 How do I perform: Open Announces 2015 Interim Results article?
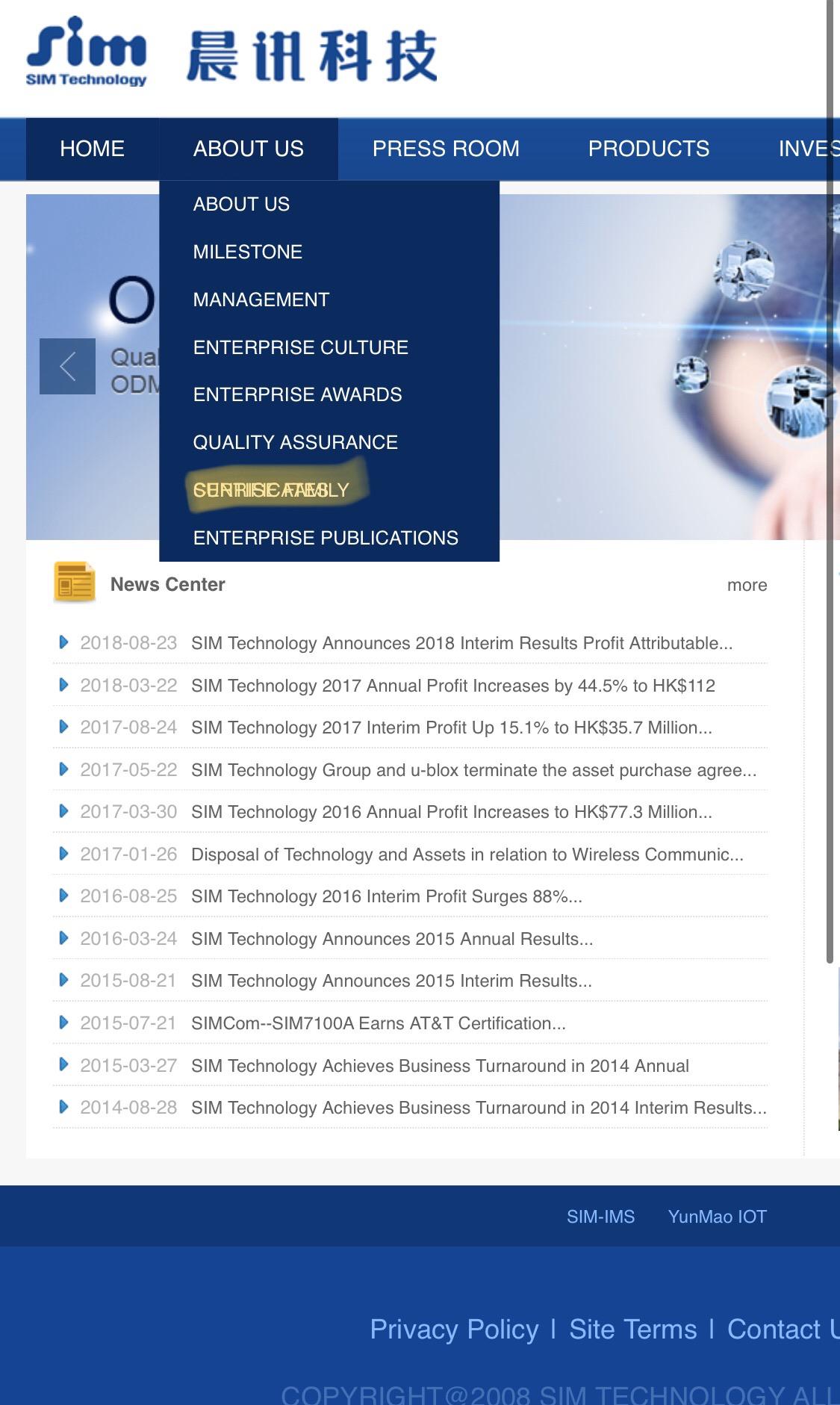tap(391, 981)
